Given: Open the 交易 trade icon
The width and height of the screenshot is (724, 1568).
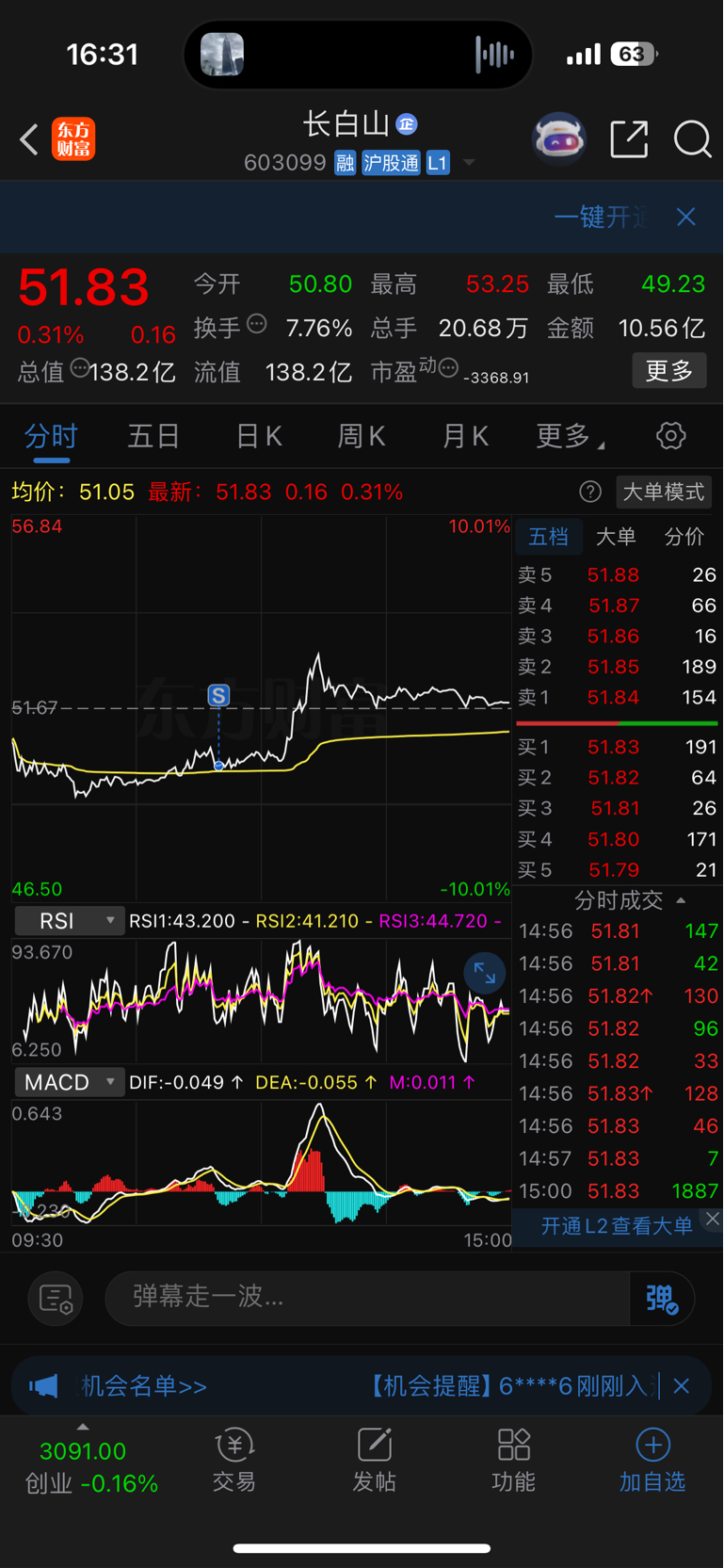Looking at the screenshot, I should point(234,1460).
